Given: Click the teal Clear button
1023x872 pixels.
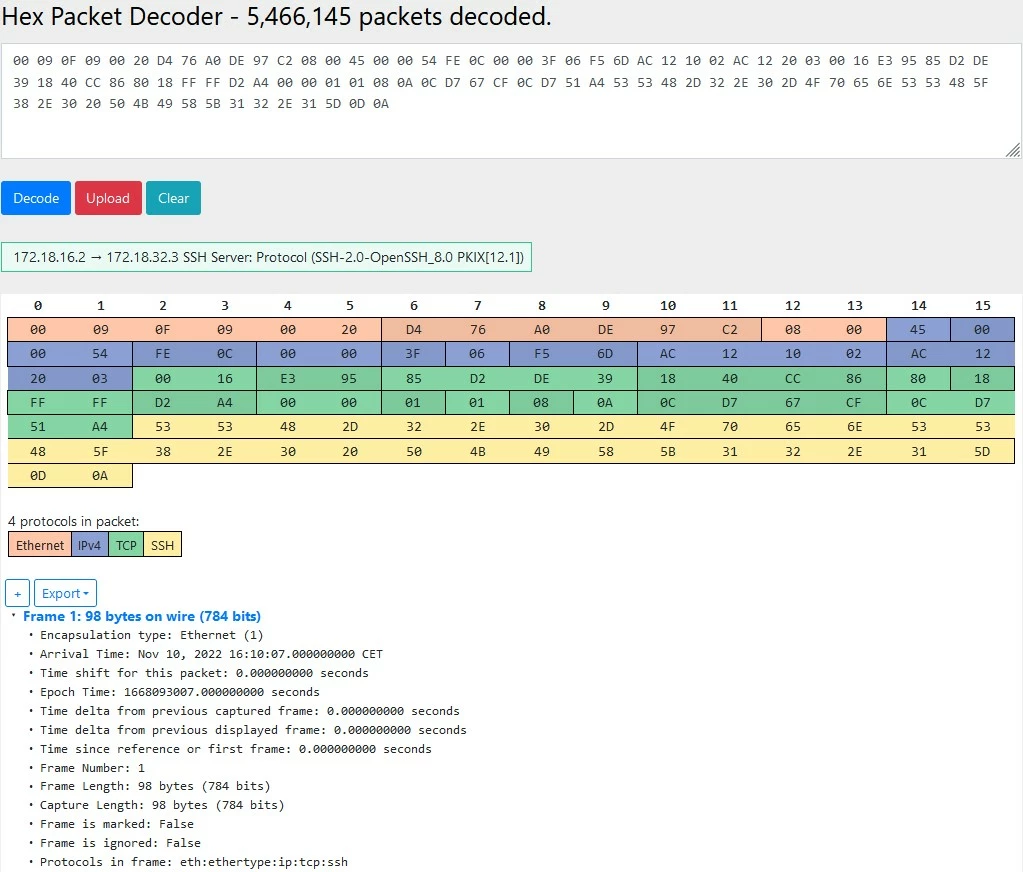Looking at the screenshot, I should tap(174, 198).
